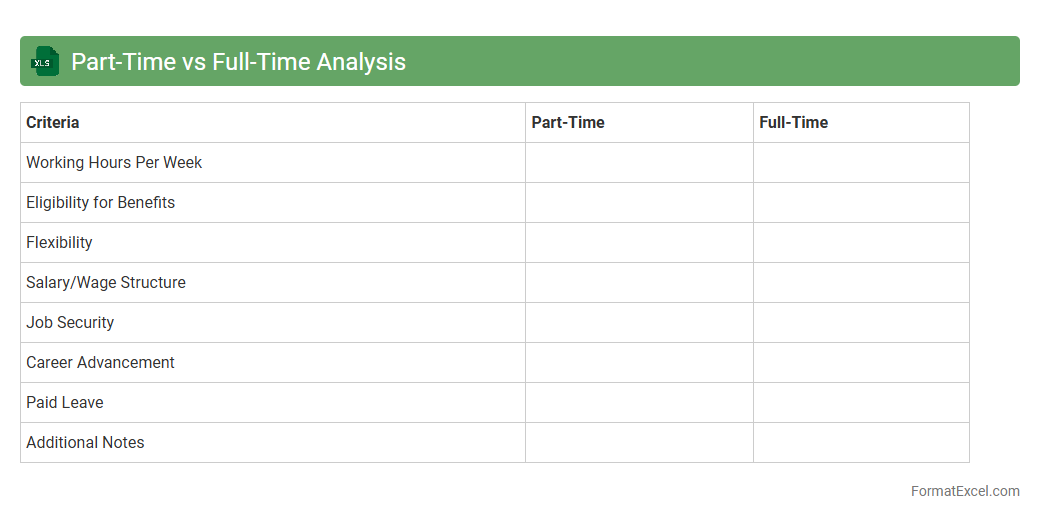Click Full-Time cell for Additional Notes row
1040x520 pixels.
tap(861, 443)
